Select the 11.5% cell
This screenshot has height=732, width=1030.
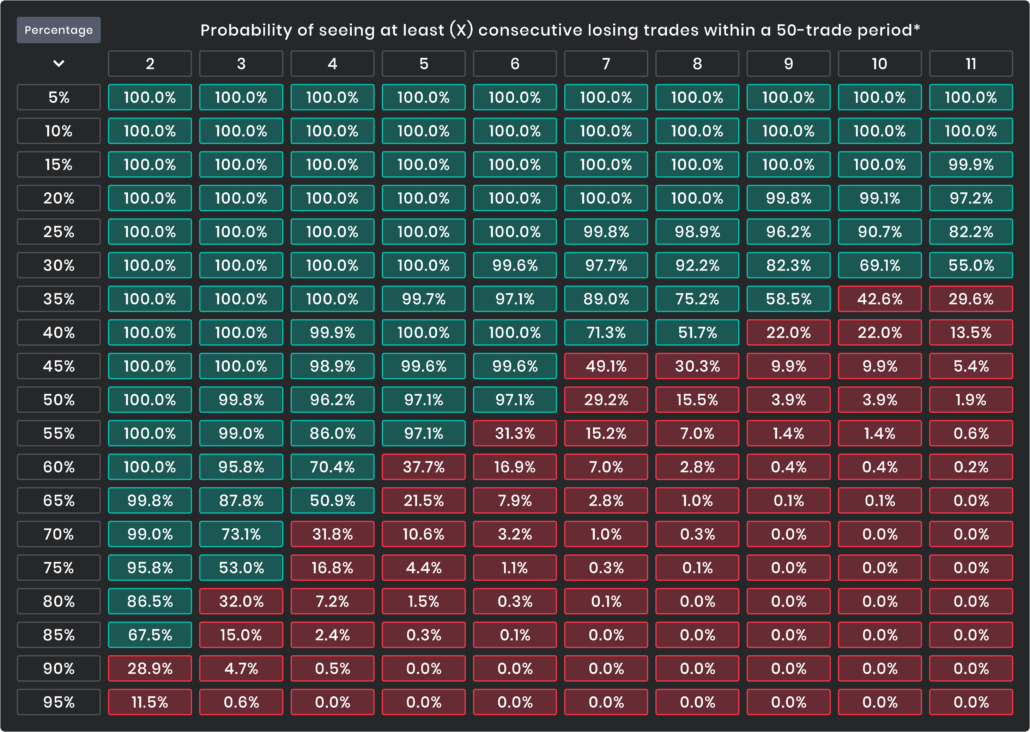coord(150,702)
